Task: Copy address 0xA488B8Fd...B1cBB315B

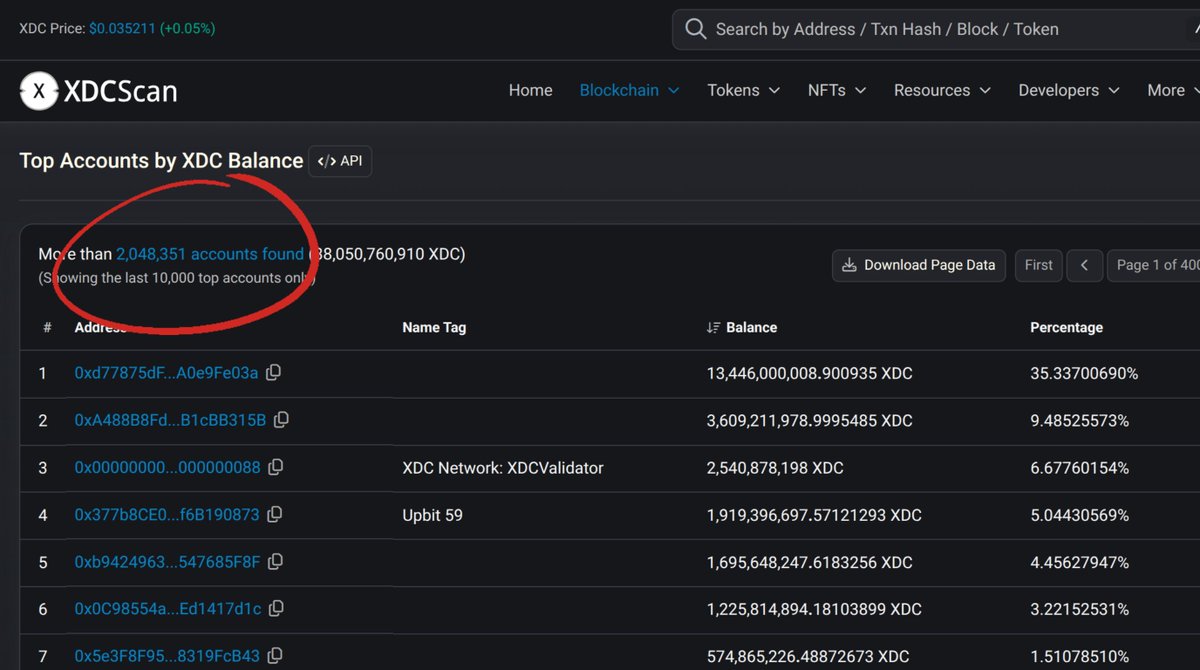Action: 281,420
